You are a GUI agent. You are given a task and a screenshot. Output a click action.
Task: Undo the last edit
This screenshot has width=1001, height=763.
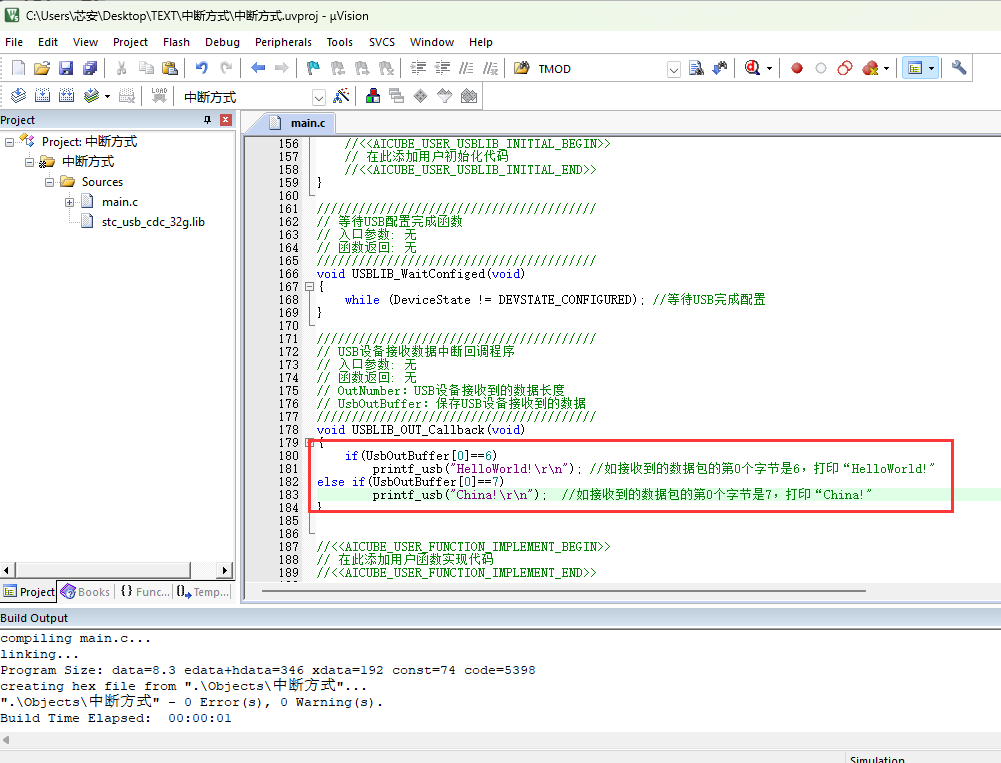[x=202, y=68]
